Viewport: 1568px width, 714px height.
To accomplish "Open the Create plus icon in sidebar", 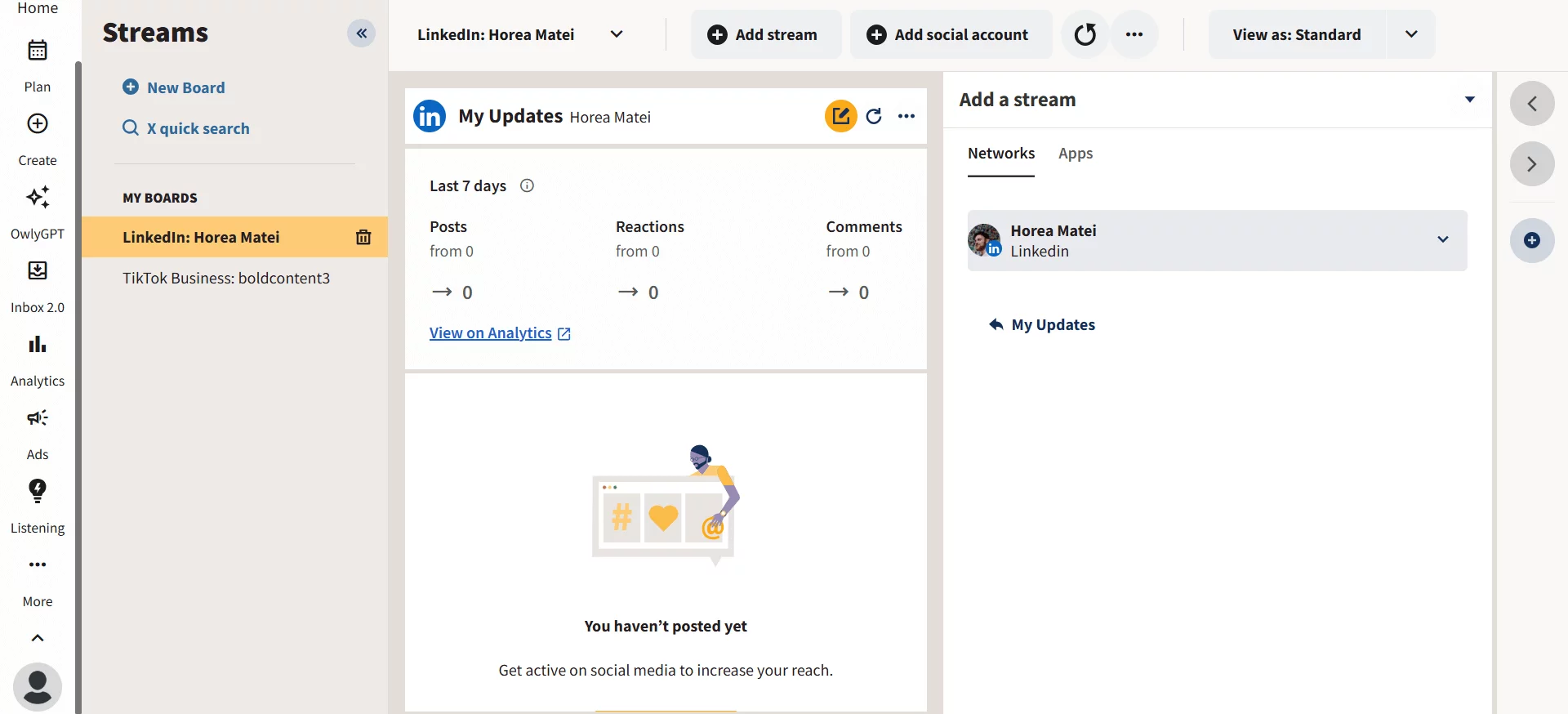I will click(x=38, y=123).
